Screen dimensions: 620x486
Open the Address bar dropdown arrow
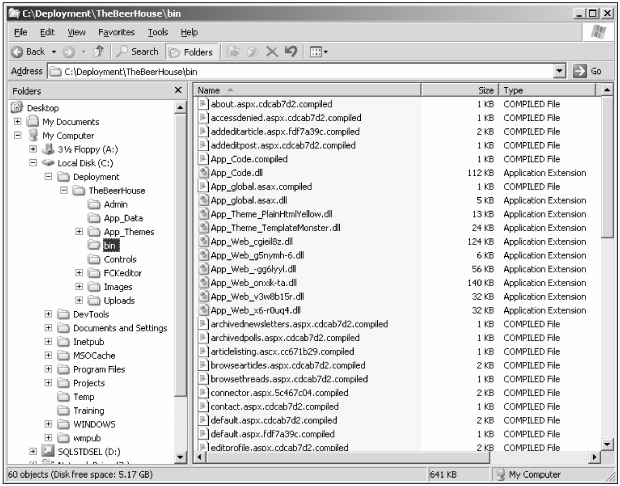[x=559, y=72]
